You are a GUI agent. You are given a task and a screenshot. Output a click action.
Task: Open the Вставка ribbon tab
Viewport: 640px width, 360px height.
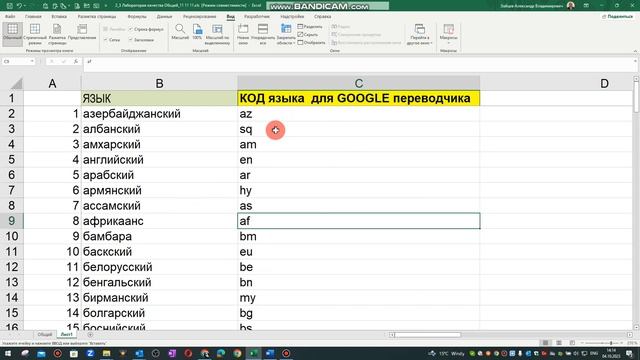[x=59, y=17]
